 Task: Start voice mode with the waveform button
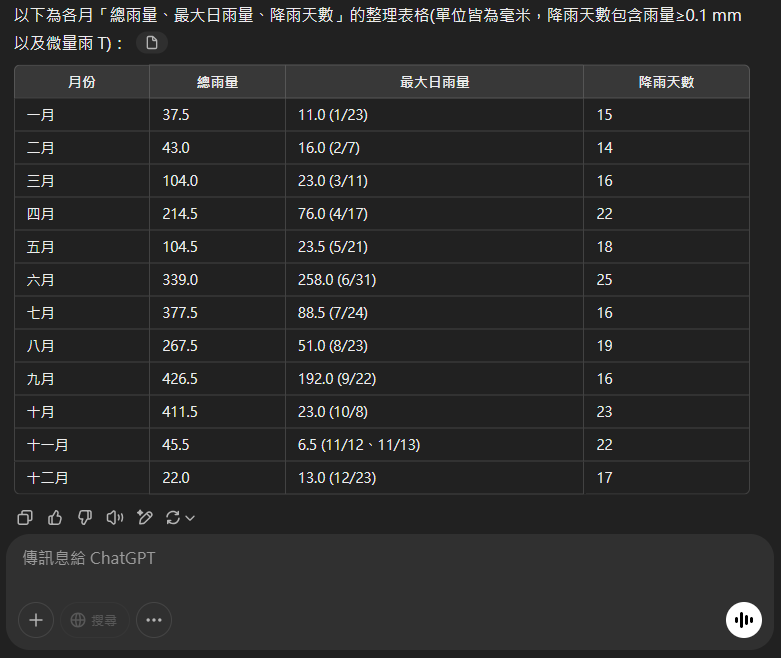[x=744, y=620]
